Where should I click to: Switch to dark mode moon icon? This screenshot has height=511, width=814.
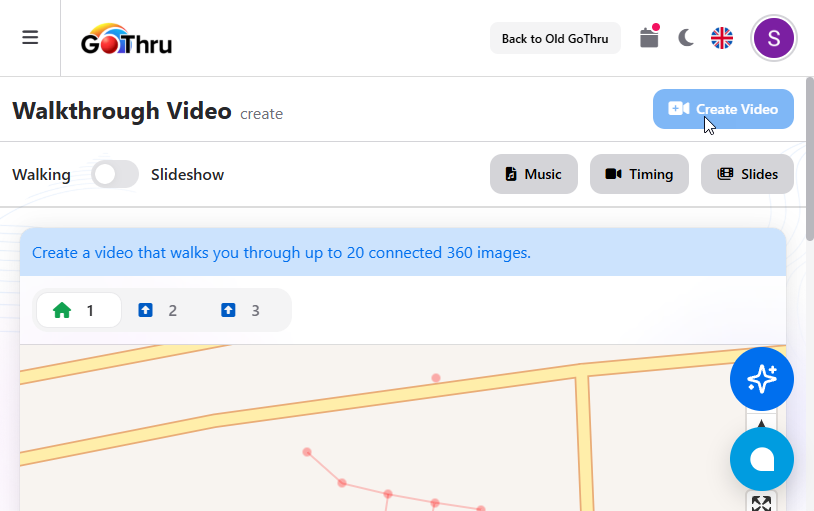click(686, 38)
